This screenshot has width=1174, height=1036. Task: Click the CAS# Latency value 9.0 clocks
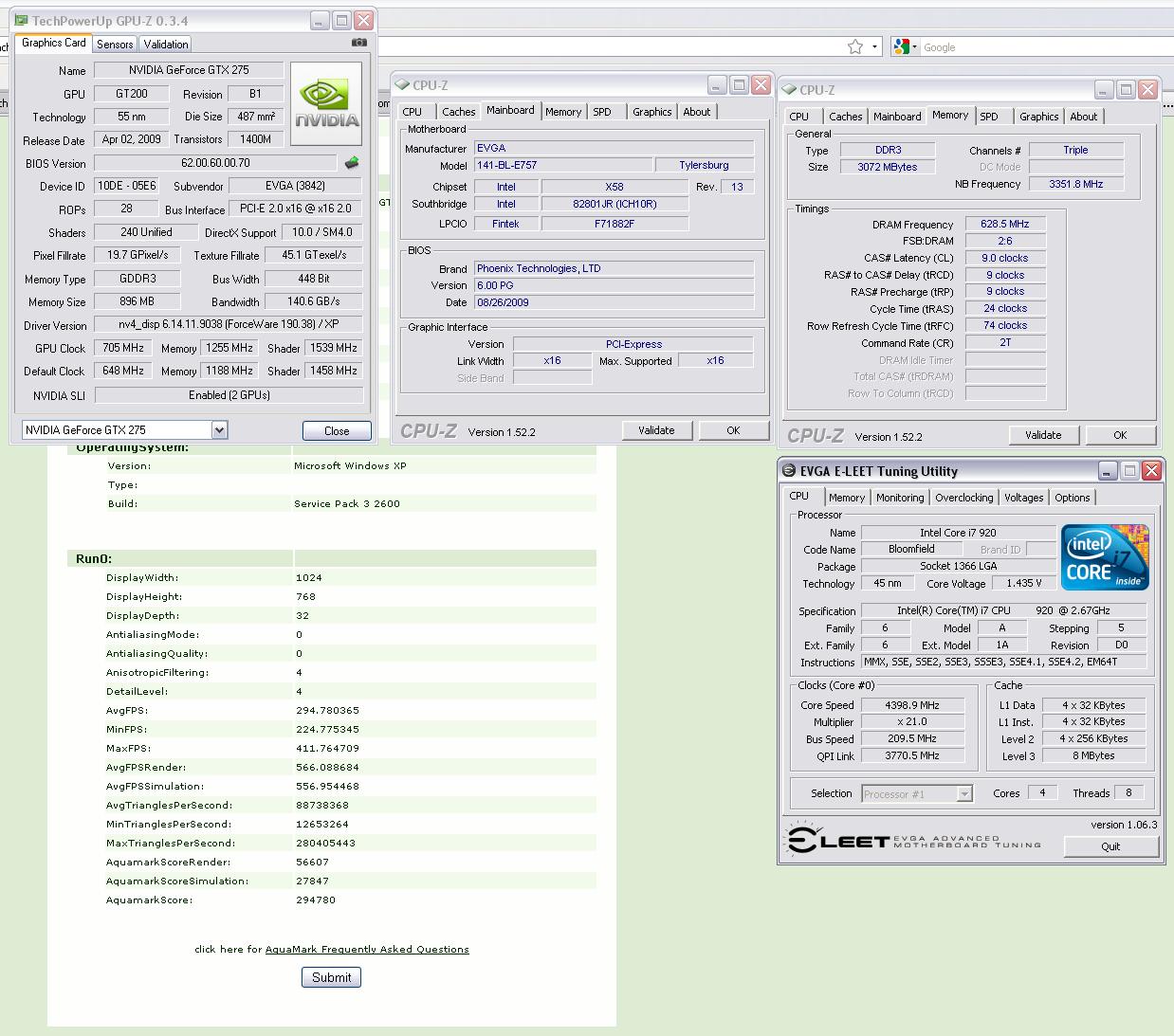tap(1005, 258)
